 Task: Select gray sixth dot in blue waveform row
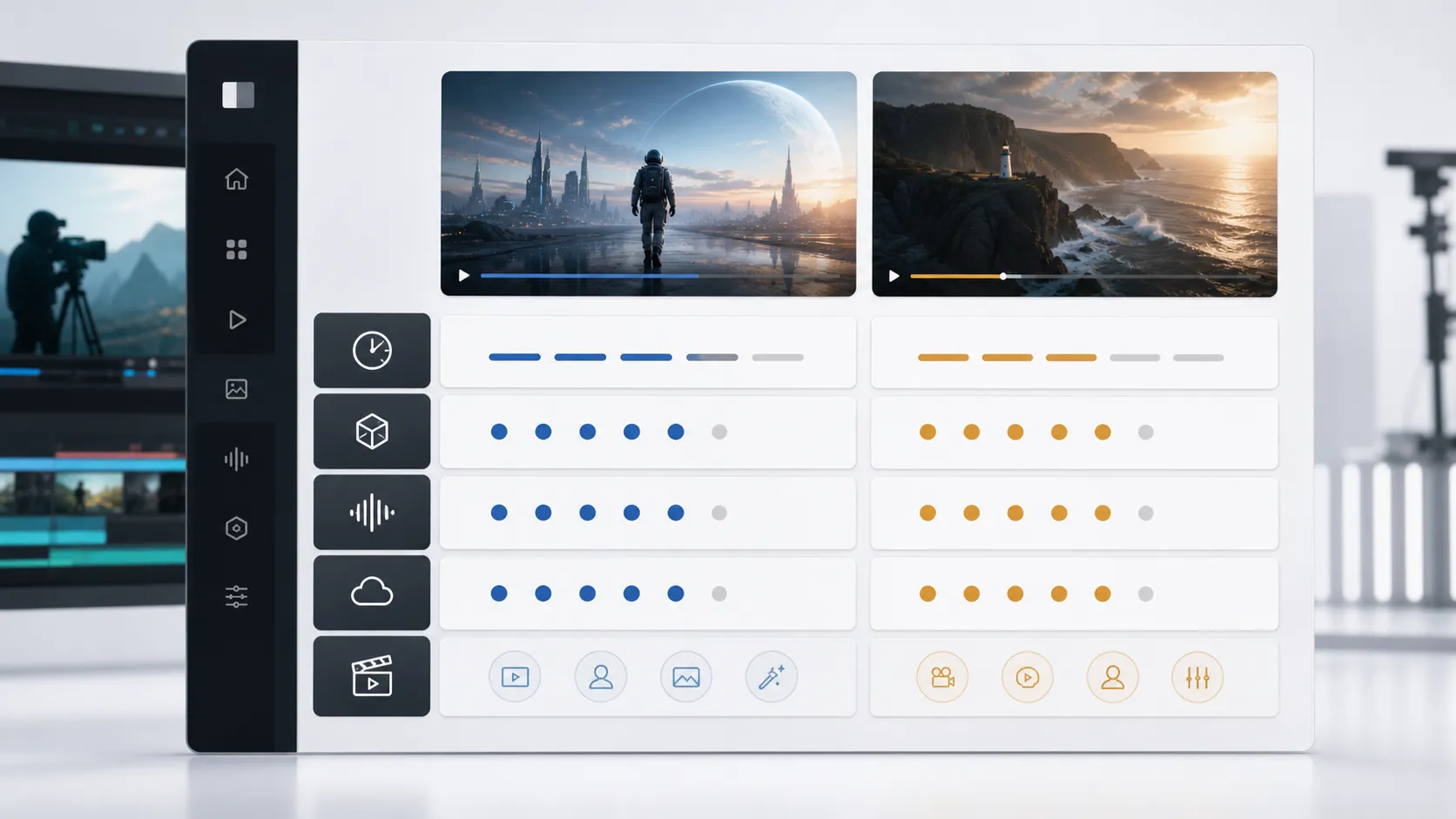(719, 513)
